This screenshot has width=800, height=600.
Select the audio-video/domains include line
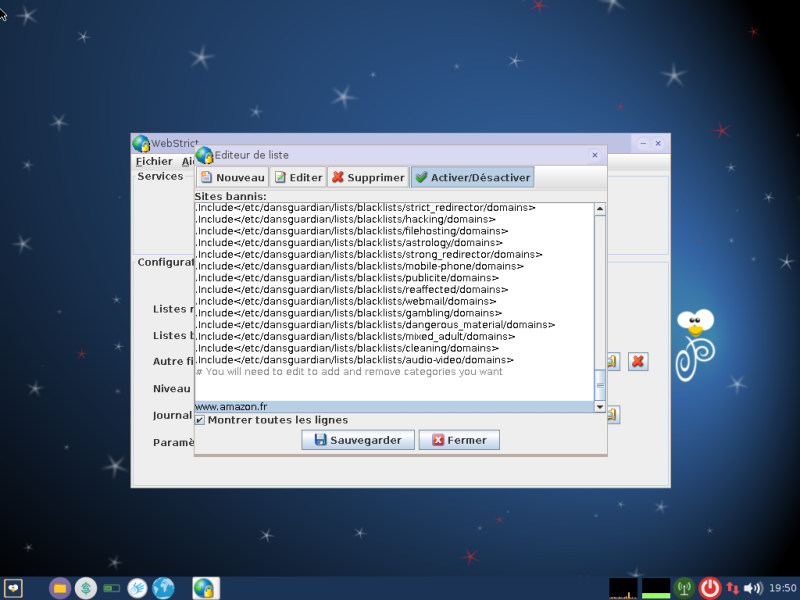(x=394, y=360)
